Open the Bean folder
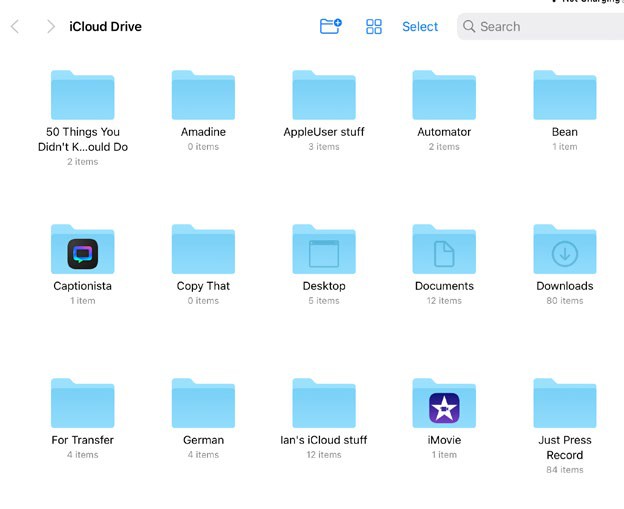 (x=565, y=96)
